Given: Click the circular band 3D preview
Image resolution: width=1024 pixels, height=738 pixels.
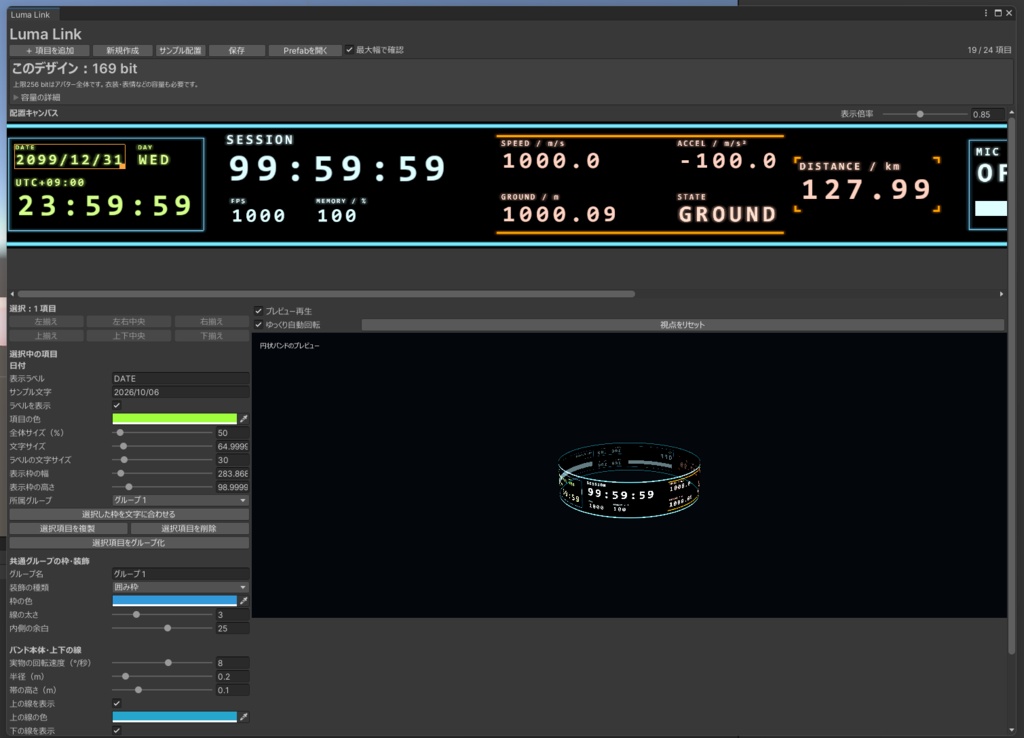Looking at the screenshot, I should pos(629,480).
